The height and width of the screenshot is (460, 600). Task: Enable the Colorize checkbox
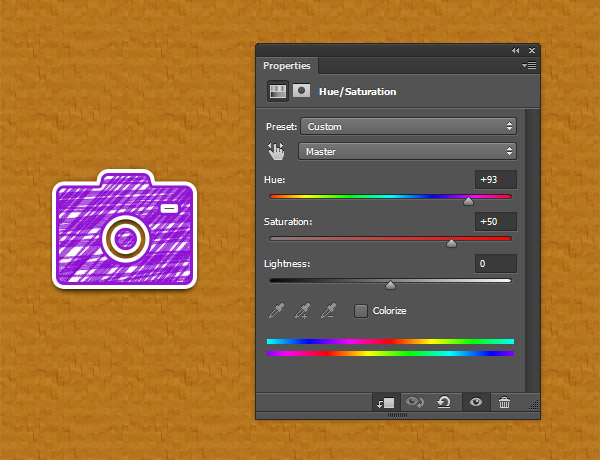(361, 311)
